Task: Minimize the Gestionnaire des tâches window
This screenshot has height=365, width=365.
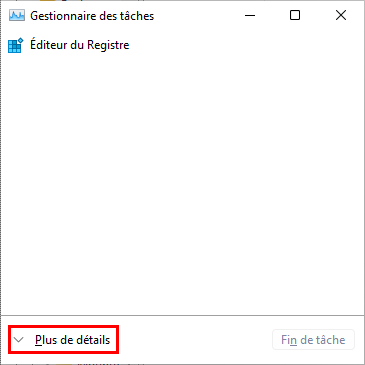Action: pos(250,15)
